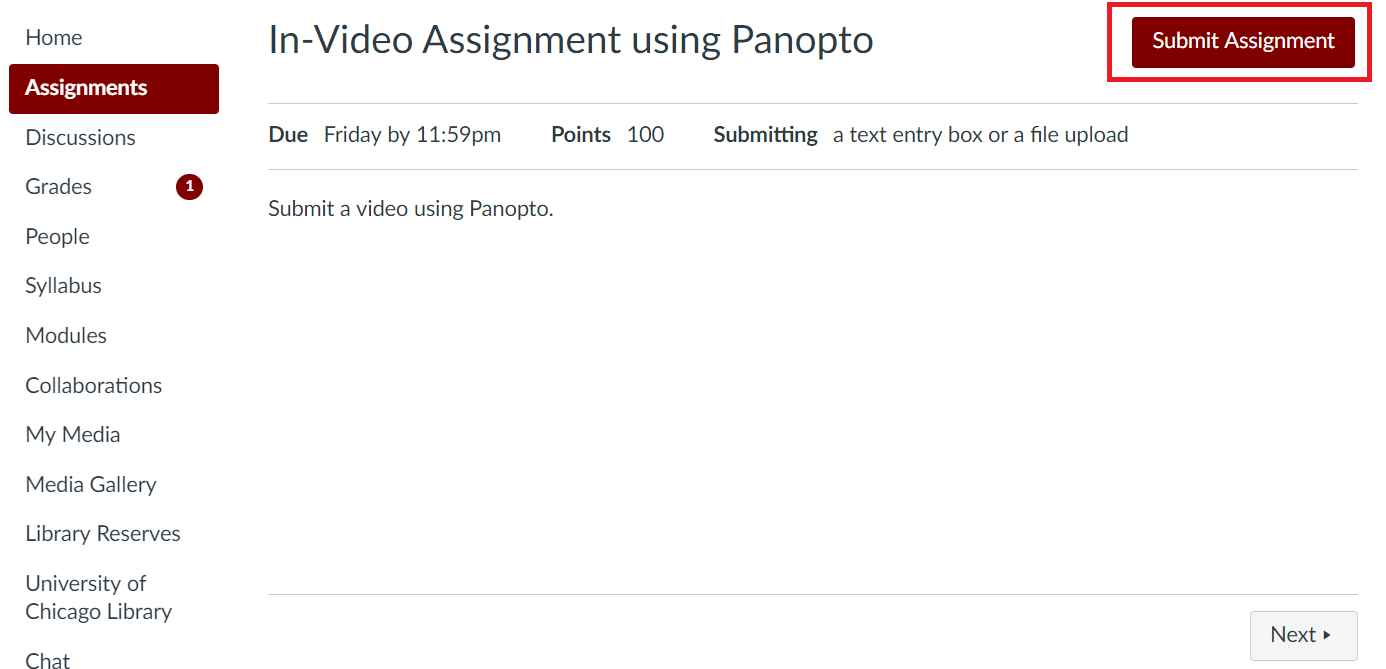
Task: Click the Next button
Action: [x=1303, y=635]
